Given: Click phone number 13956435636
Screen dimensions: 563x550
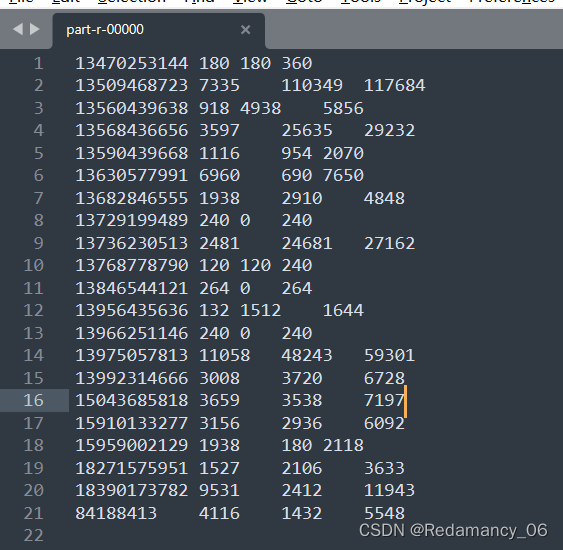Looking at the screenshot, I should point(131,310).
